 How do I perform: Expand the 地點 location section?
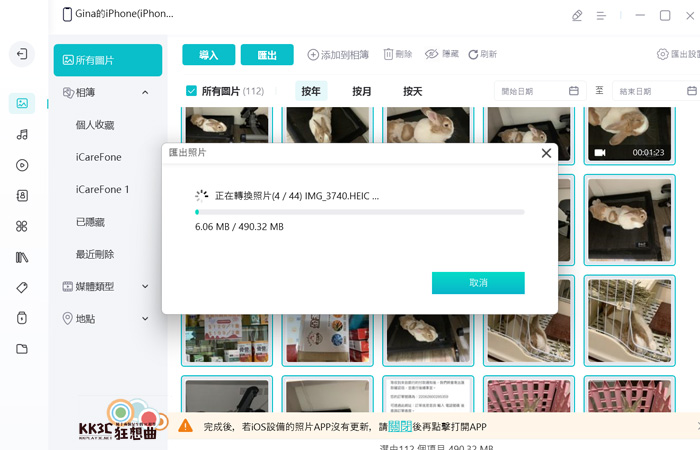coord(145,318)
